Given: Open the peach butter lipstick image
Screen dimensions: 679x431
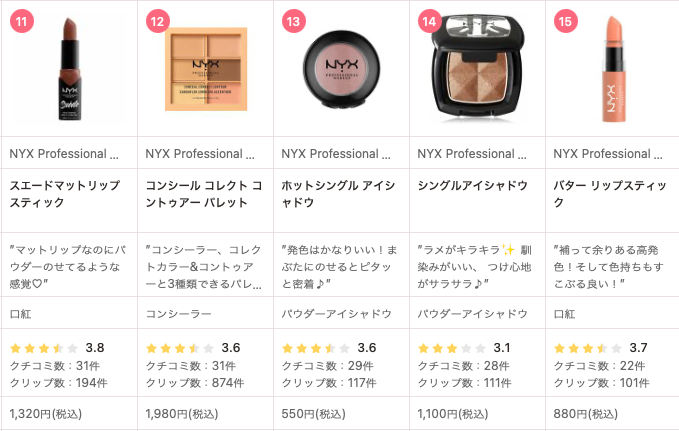Looking at the screenshot, I should [x=614, y=69].
